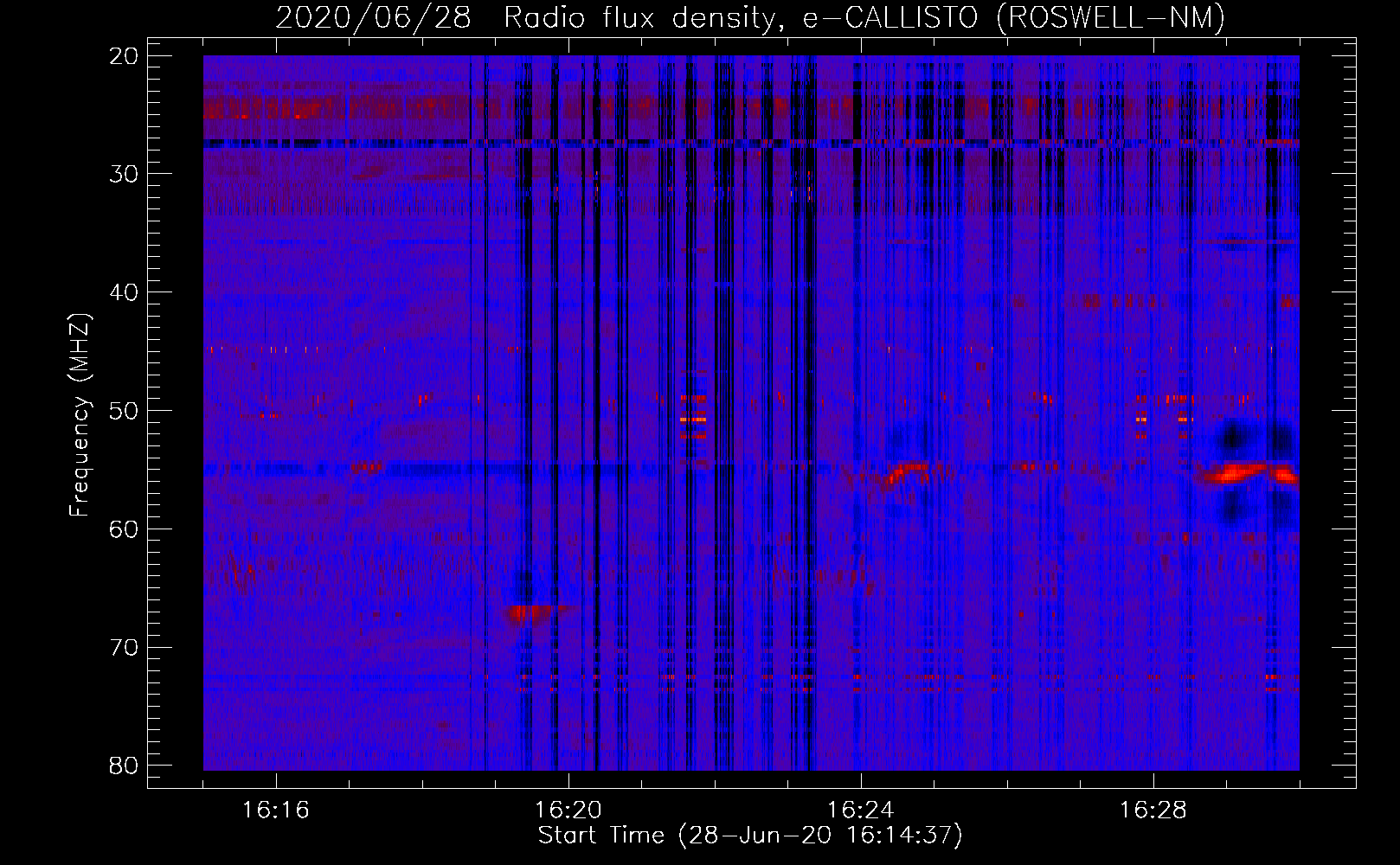Click the plot title "2020/06/28 Radio flux density"
1400x865 pixels.
coord(527,17)
